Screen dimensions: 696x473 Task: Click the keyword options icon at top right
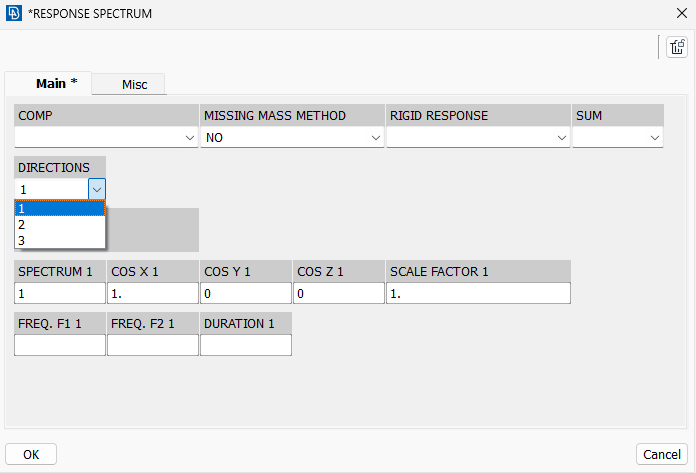(x=676, y=47)
